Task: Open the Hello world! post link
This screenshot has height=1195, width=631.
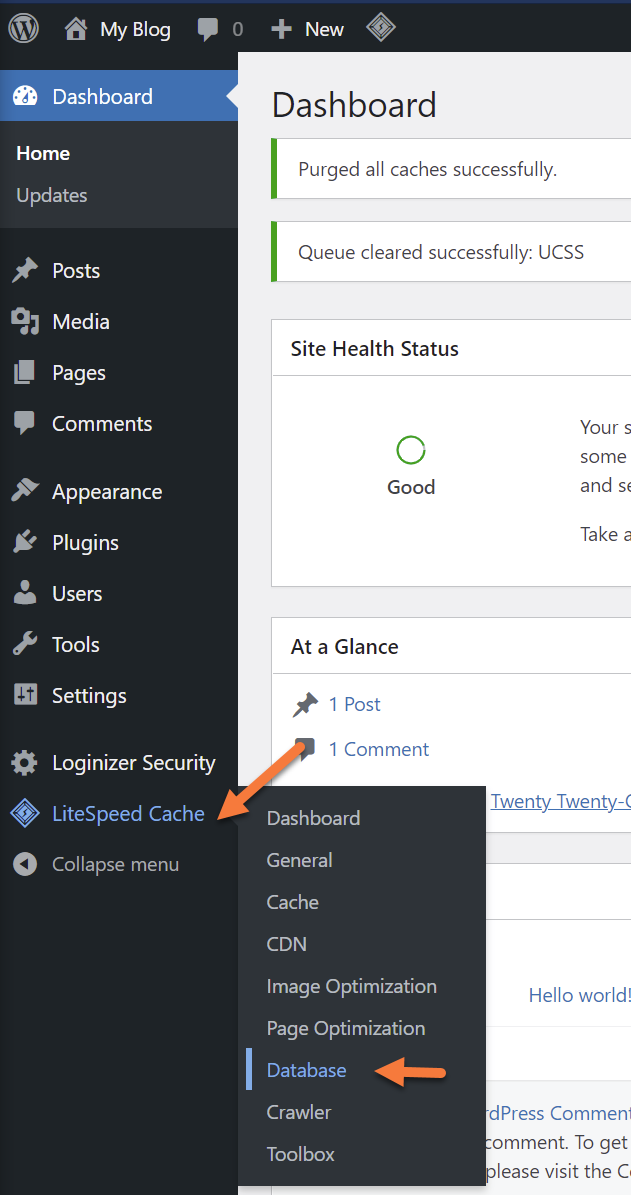Action: click(x=579, y=995)
